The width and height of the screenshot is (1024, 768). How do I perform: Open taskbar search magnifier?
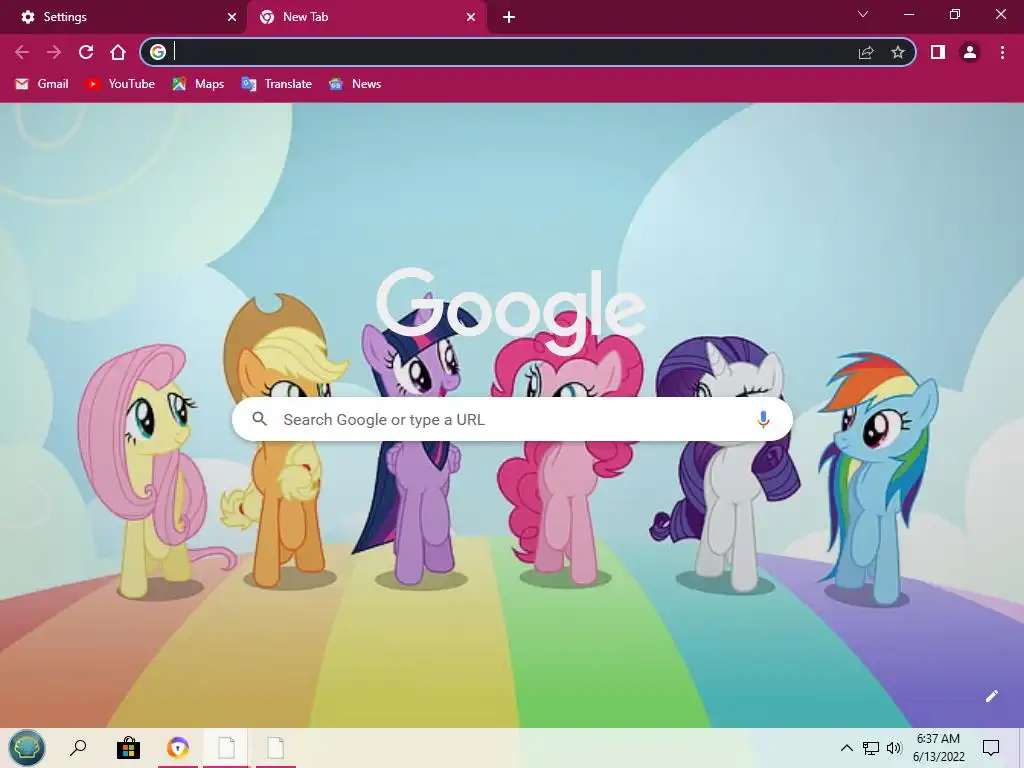pos(78,748)
